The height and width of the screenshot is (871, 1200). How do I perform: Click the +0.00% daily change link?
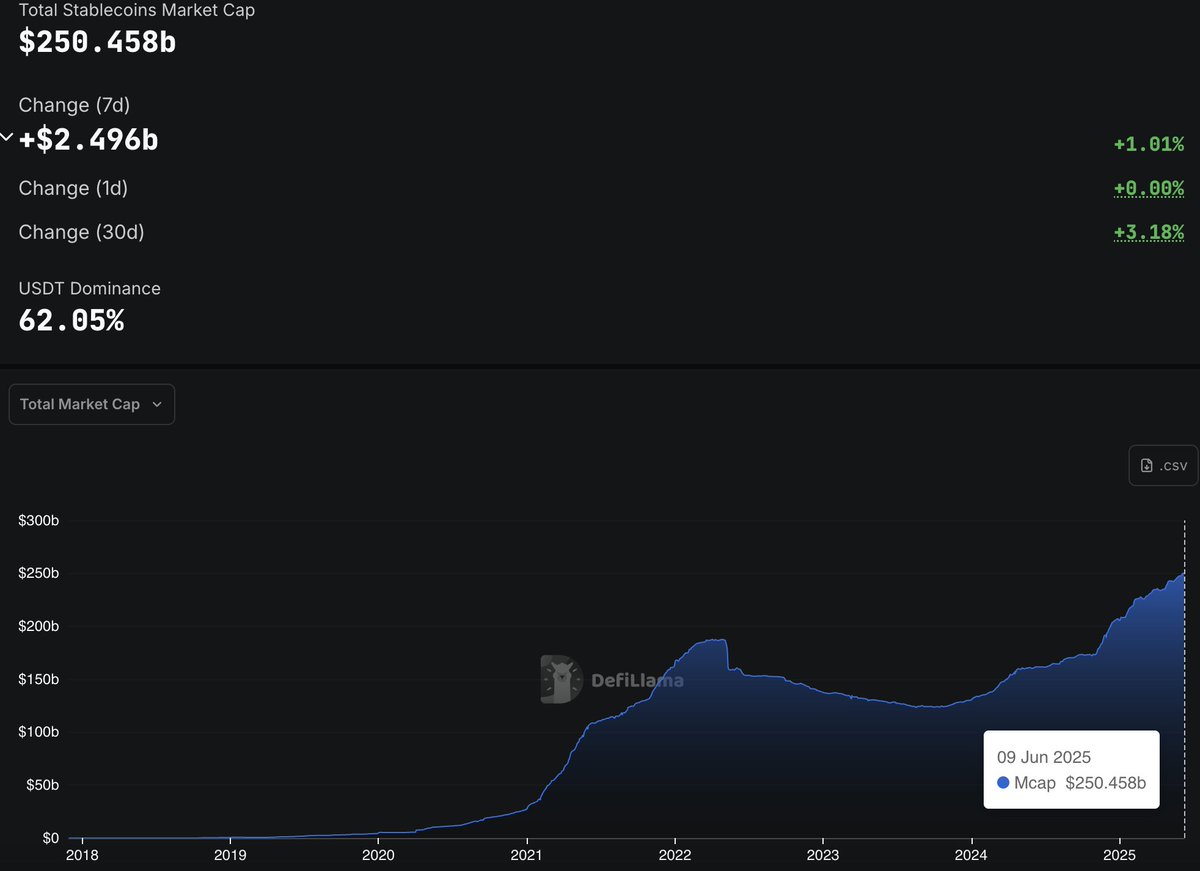click(1148, 187)
